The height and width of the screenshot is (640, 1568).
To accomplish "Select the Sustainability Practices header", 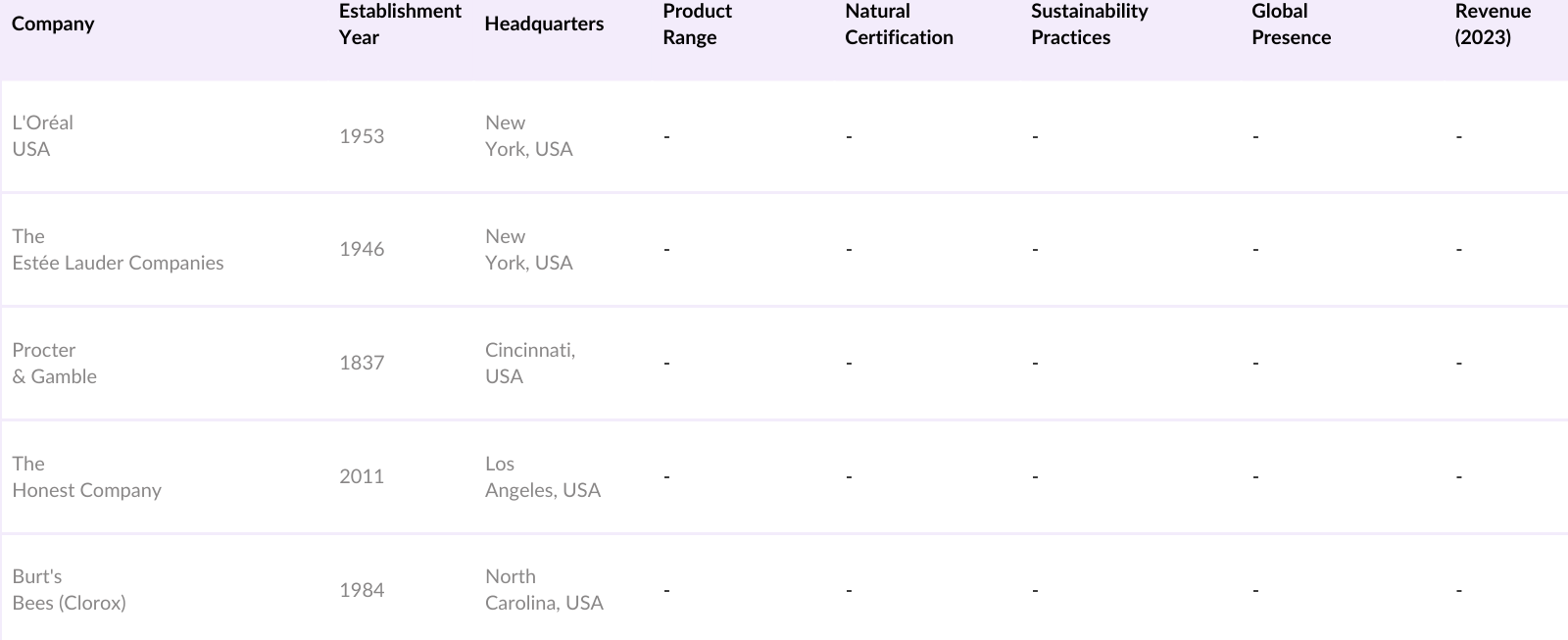I will 1089,25.
